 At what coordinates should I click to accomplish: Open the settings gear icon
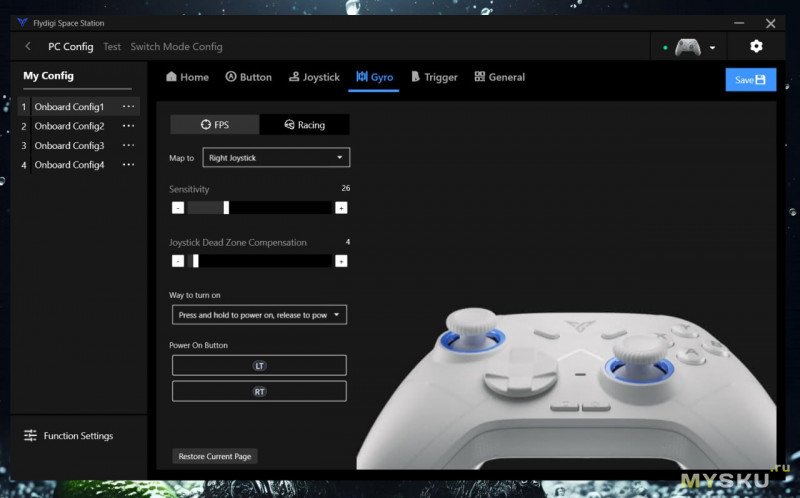(756, 46)
